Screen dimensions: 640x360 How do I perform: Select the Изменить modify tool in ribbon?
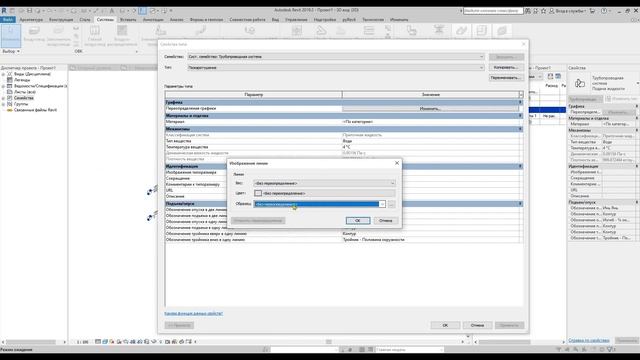coord(10,35)
